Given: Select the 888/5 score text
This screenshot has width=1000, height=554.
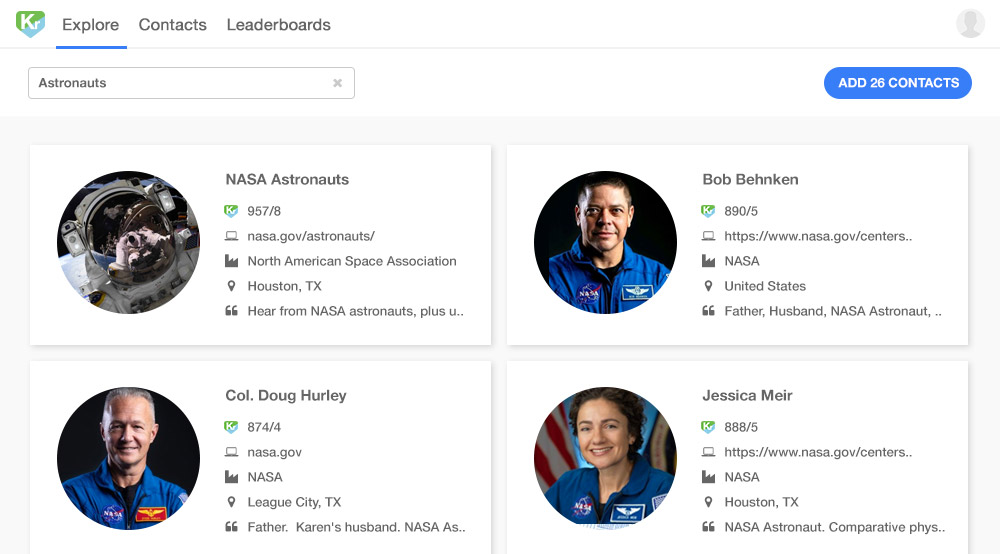Looking at the screenshot, I should point(741,427).
